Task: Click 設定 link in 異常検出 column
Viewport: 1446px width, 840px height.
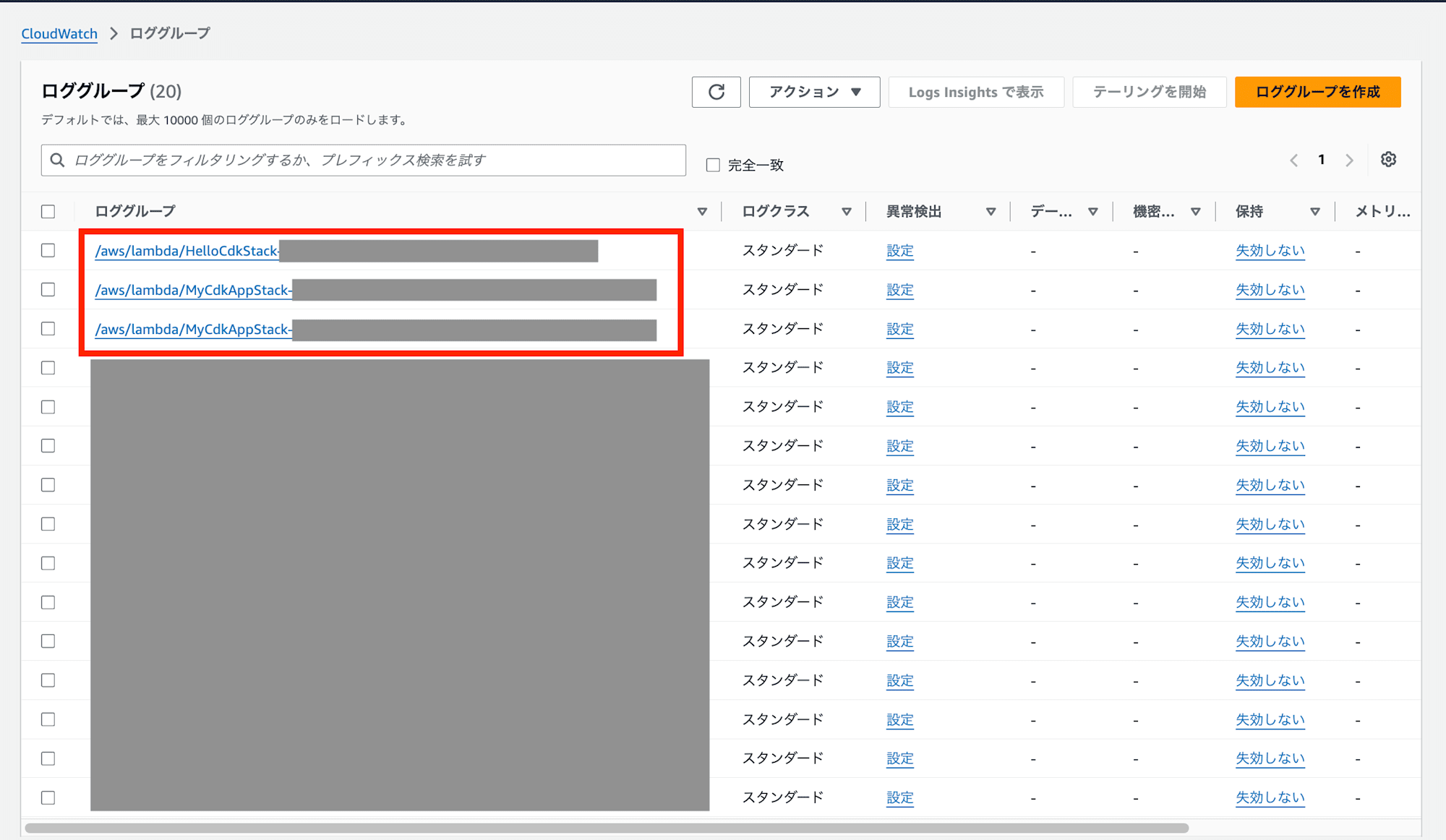Action: [x=899, y=251]
